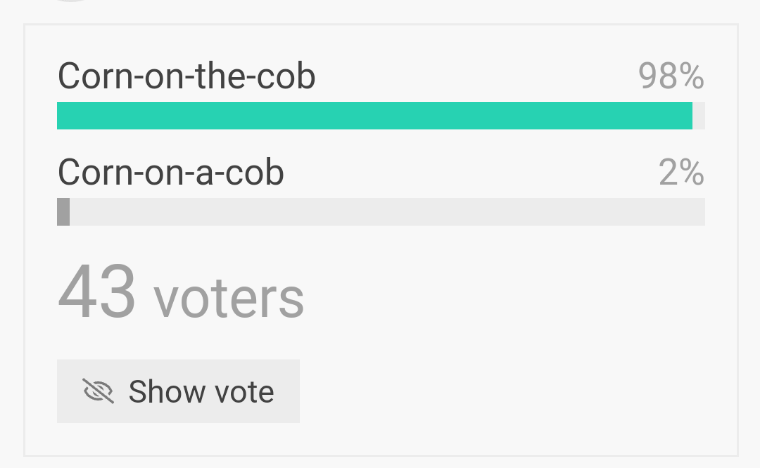760x468 pixels.
Task: Click the middle of the green bar
Action: point(375,116)
